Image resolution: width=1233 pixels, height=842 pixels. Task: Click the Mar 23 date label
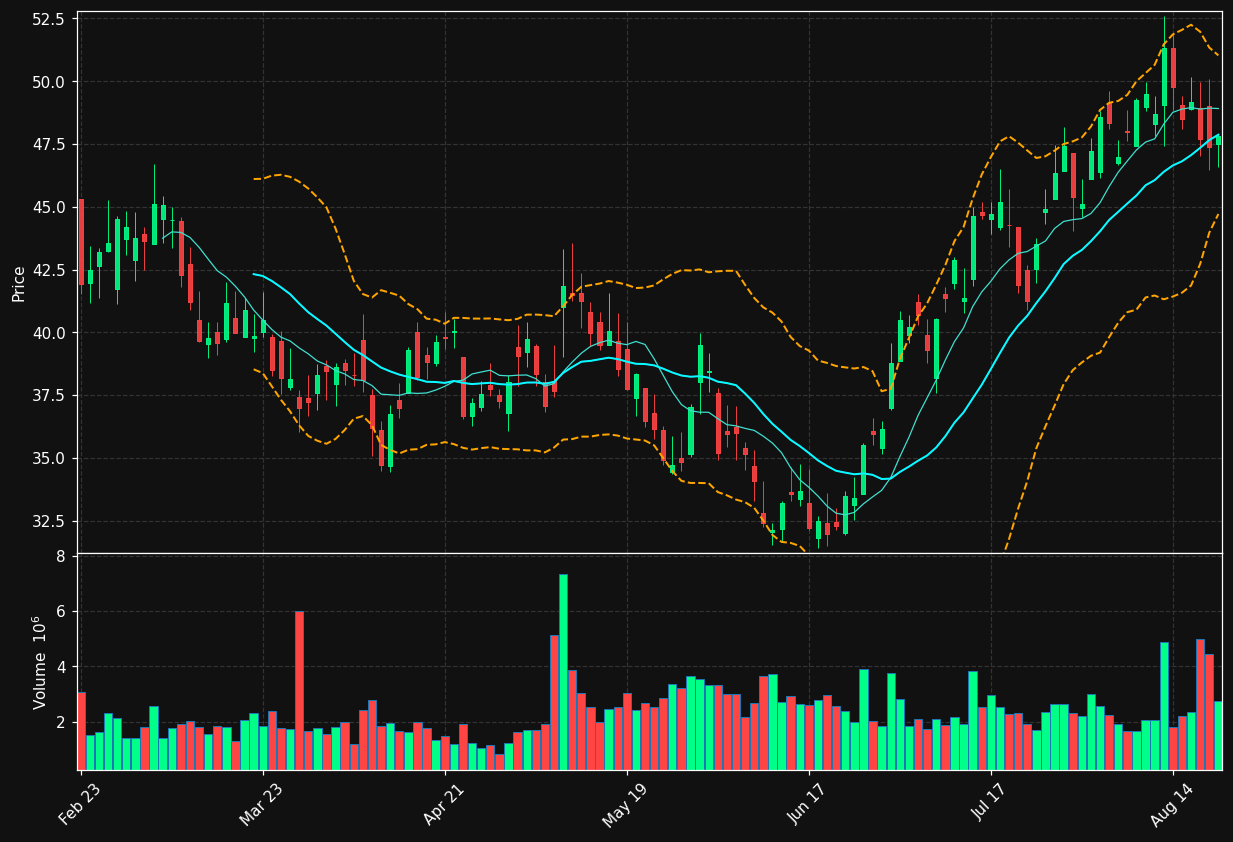pos(260,805)
